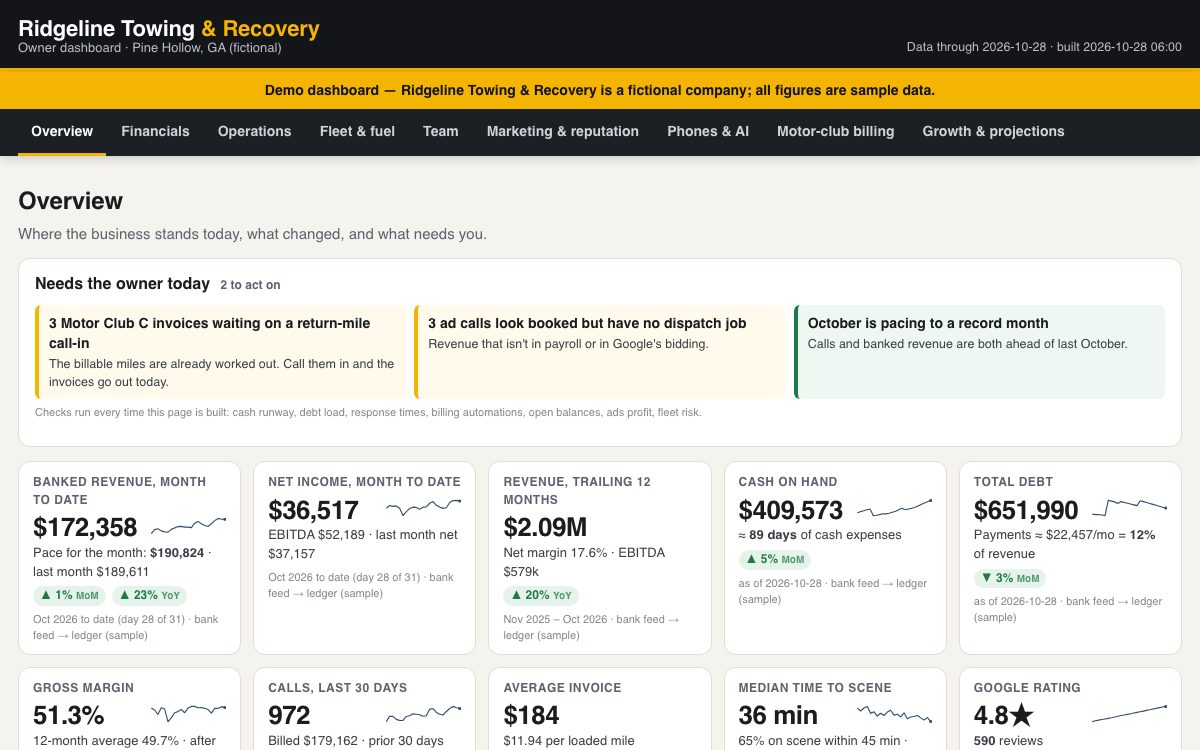
Task: Click the Banked Revenue sparkline chart
Action: coord(189,524)
